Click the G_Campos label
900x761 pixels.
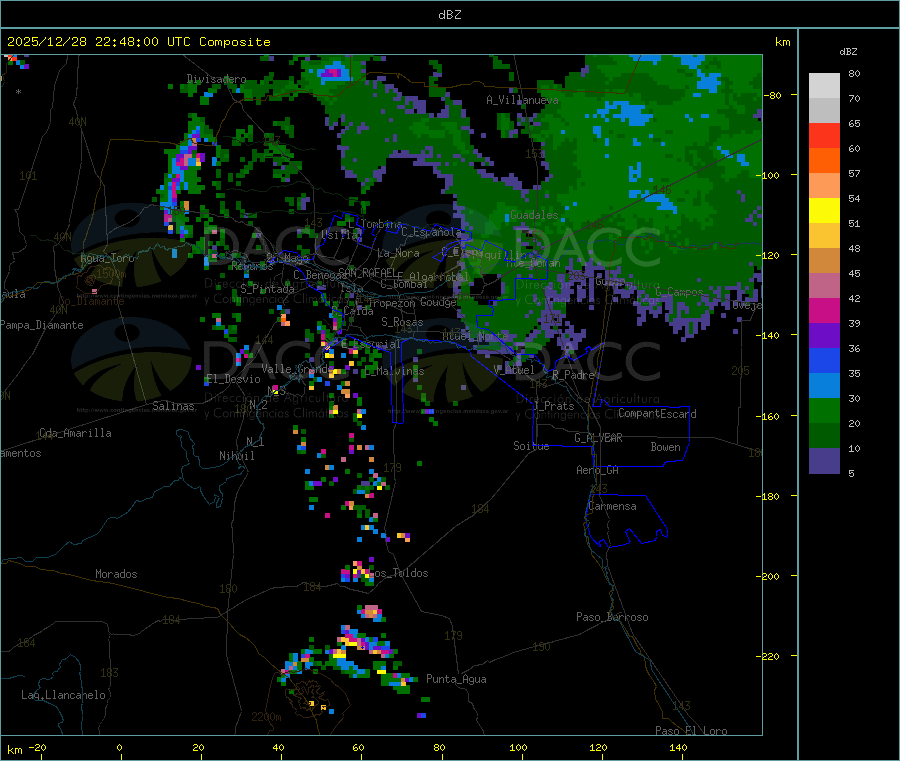pyautogui.click(x=679, y=292)
